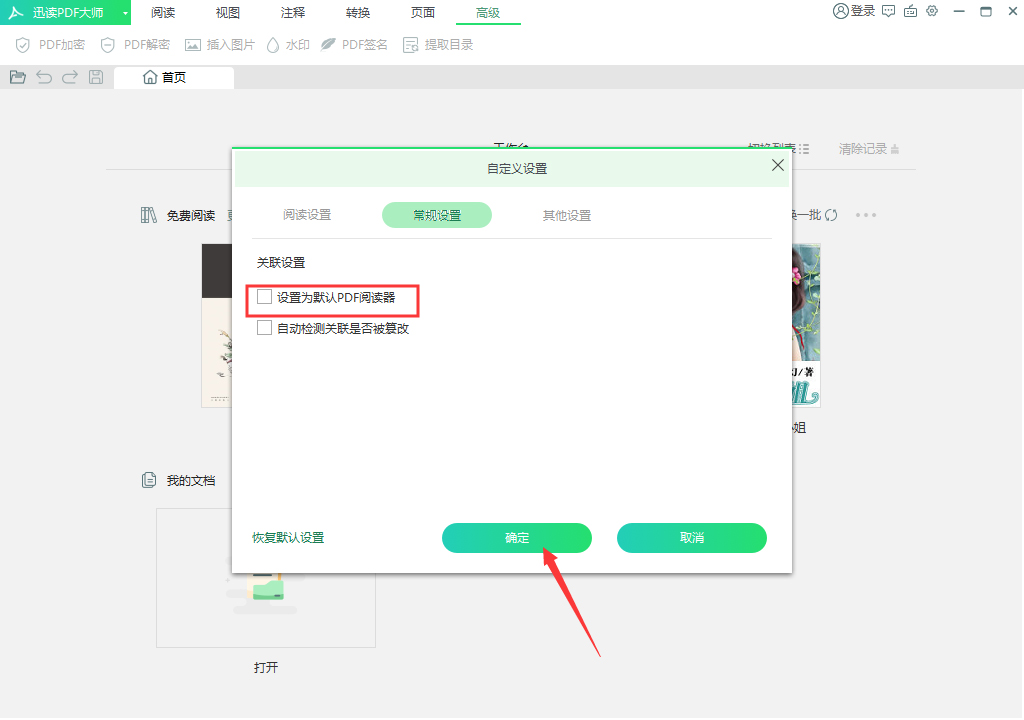Open a file with the folder icon

17,76
